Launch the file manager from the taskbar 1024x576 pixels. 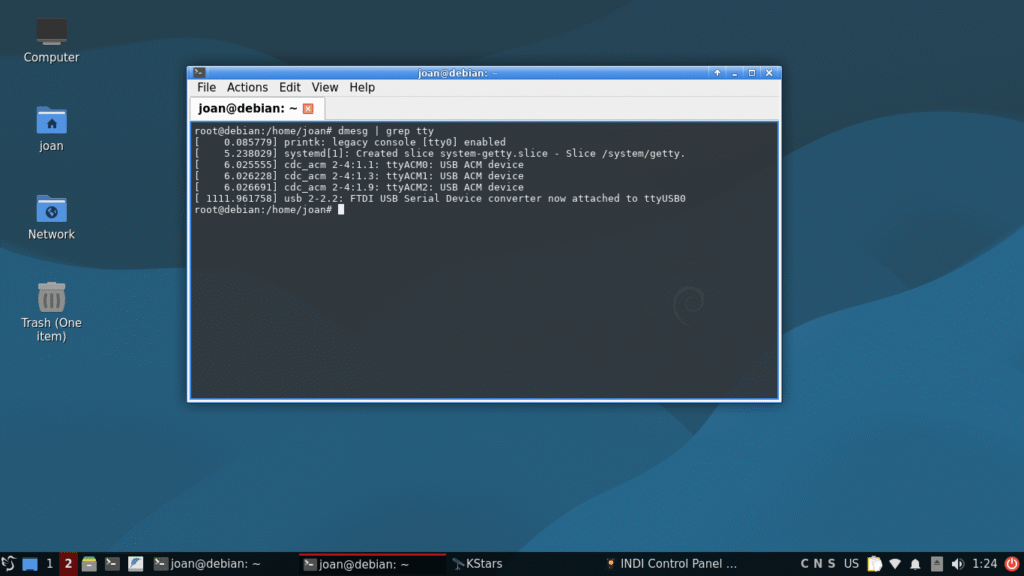[89, 564]
